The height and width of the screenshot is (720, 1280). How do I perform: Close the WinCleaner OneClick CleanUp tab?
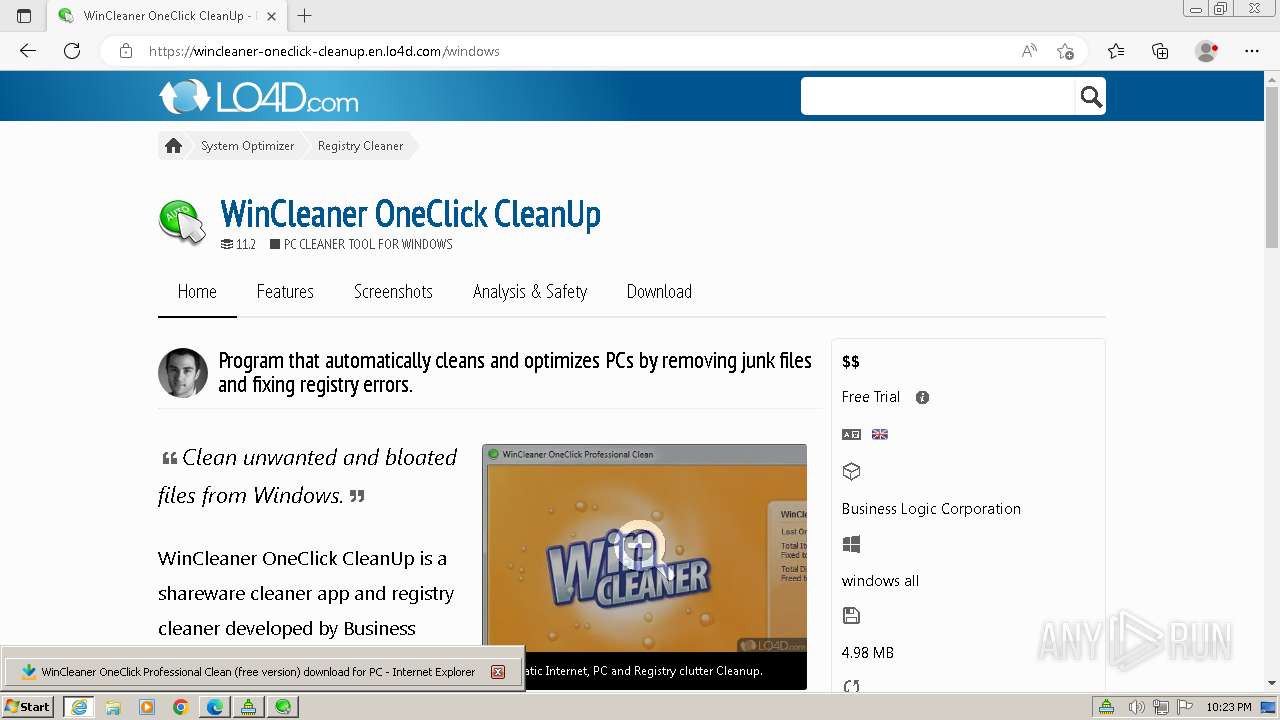[271, 16]
